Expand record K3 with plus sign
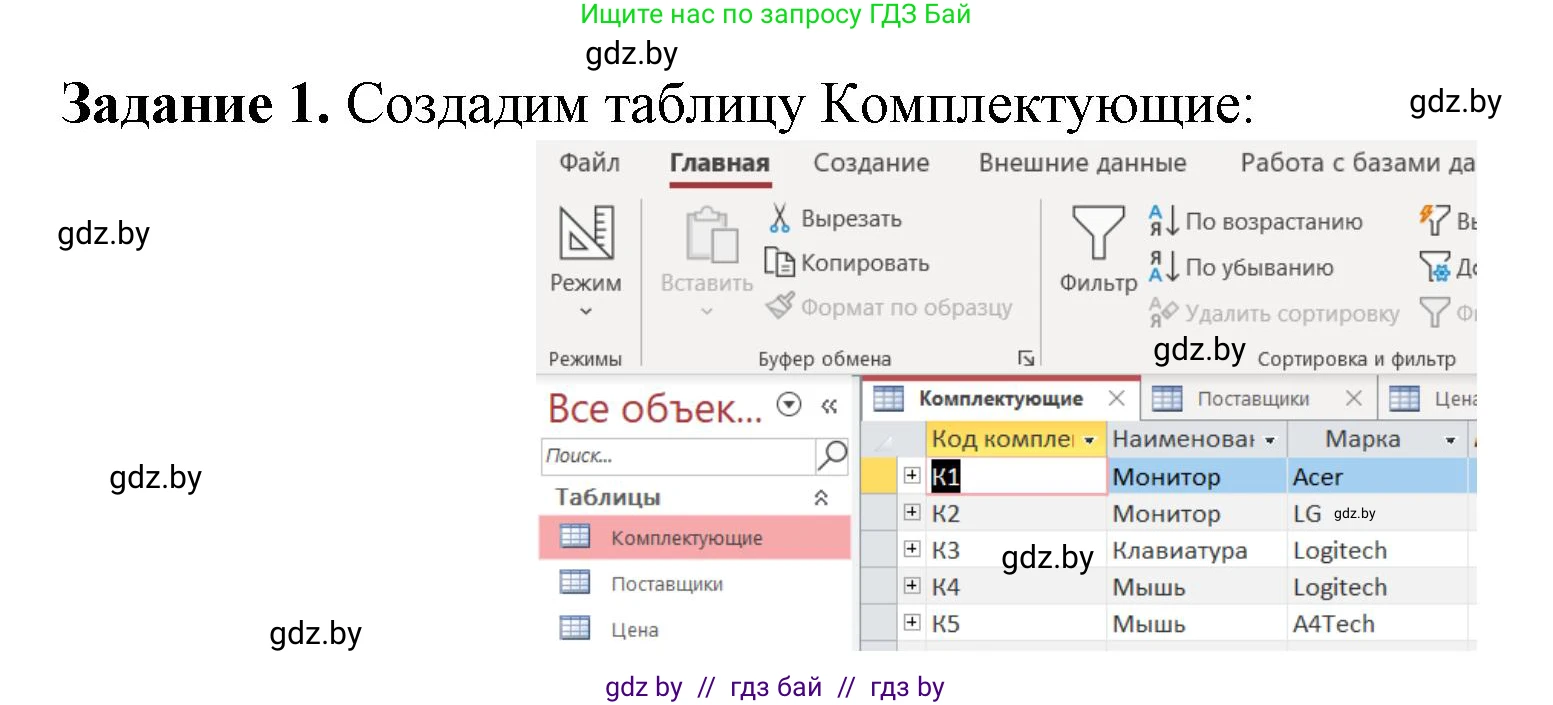1553x705 pixels. pos(911,549)
